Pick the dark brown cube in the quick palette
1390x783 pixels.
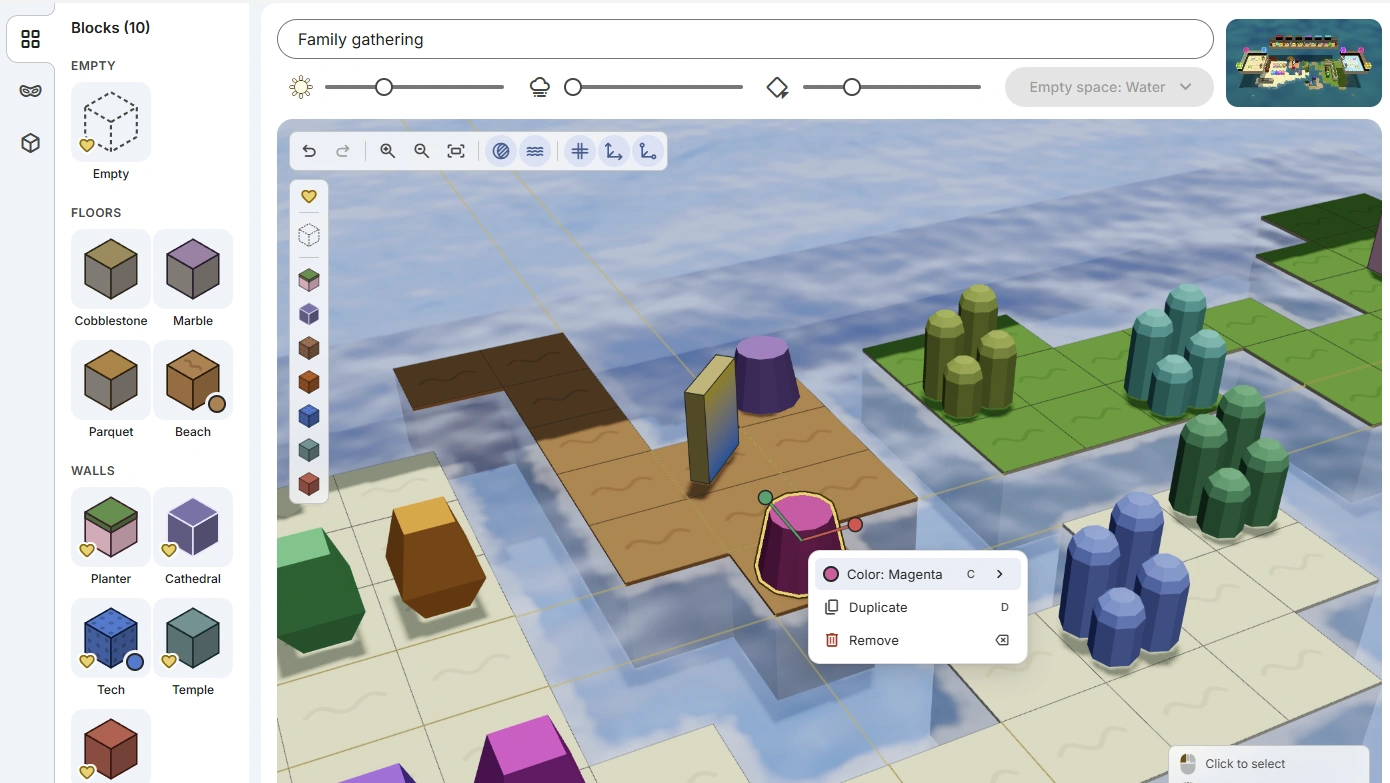coord(309,348)
